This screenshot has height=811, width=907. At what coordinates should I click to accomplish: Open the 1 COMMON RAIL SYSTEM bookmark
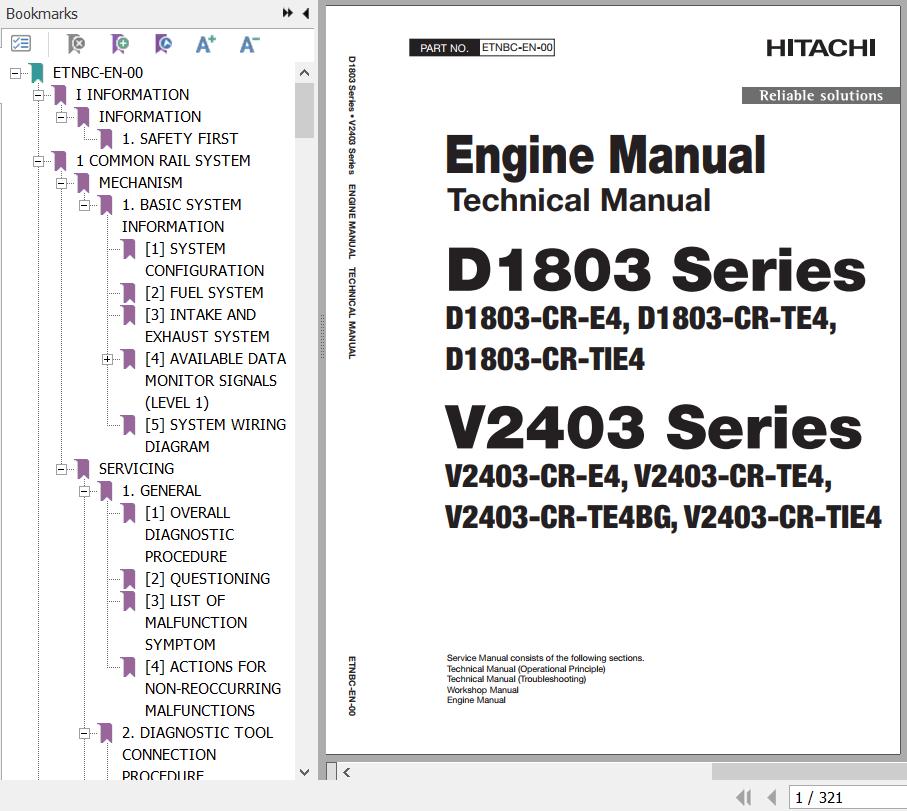click(x=163, y=161)
